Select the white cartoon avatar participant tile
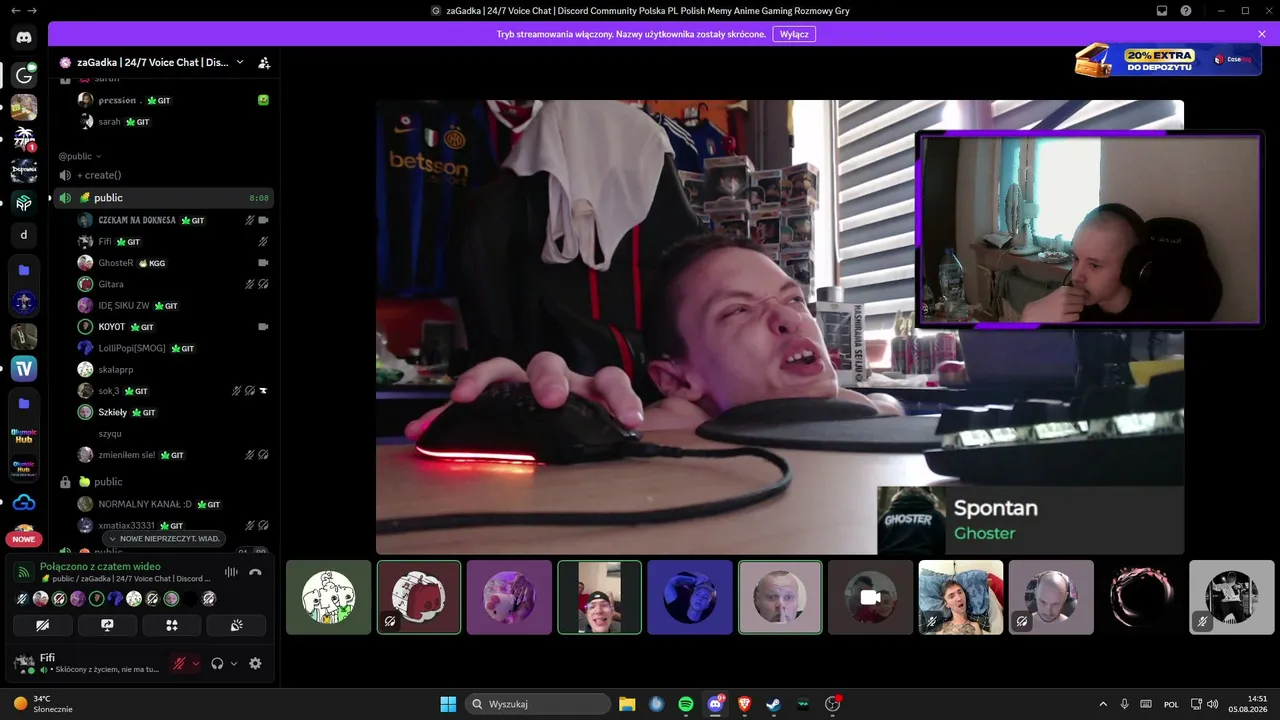The height and width of the screenshot is (720, 1280). tap(329, 597)
